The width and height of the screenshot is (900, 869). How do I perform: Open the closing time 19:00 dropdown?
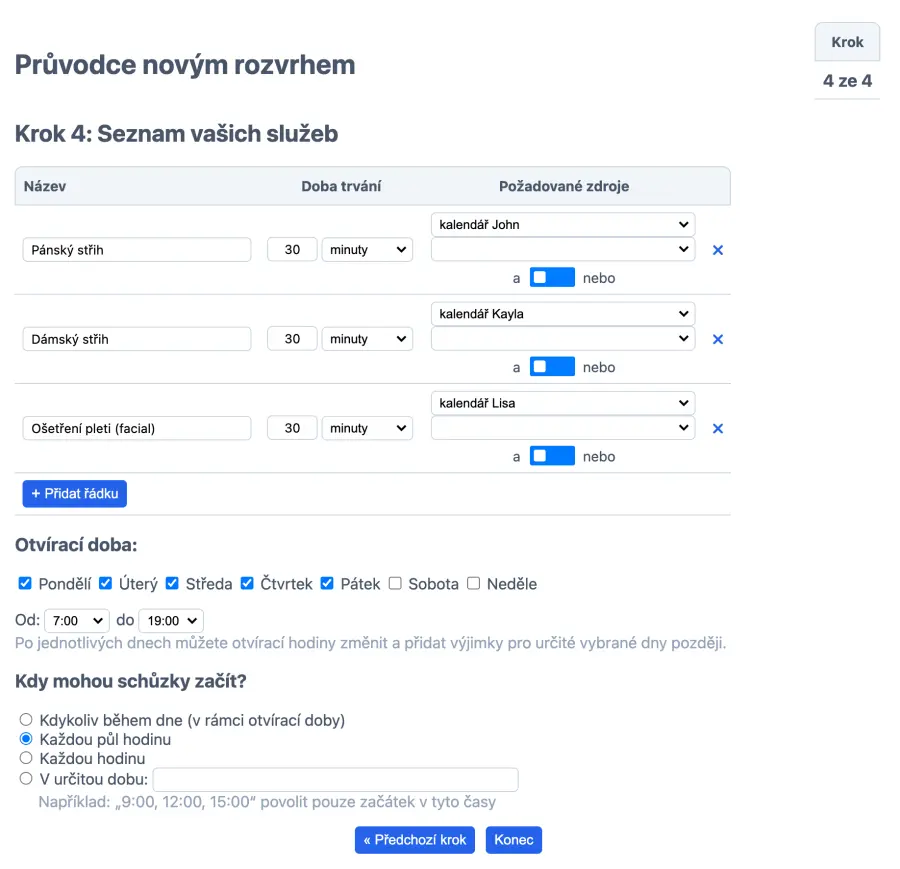[170, 621]
